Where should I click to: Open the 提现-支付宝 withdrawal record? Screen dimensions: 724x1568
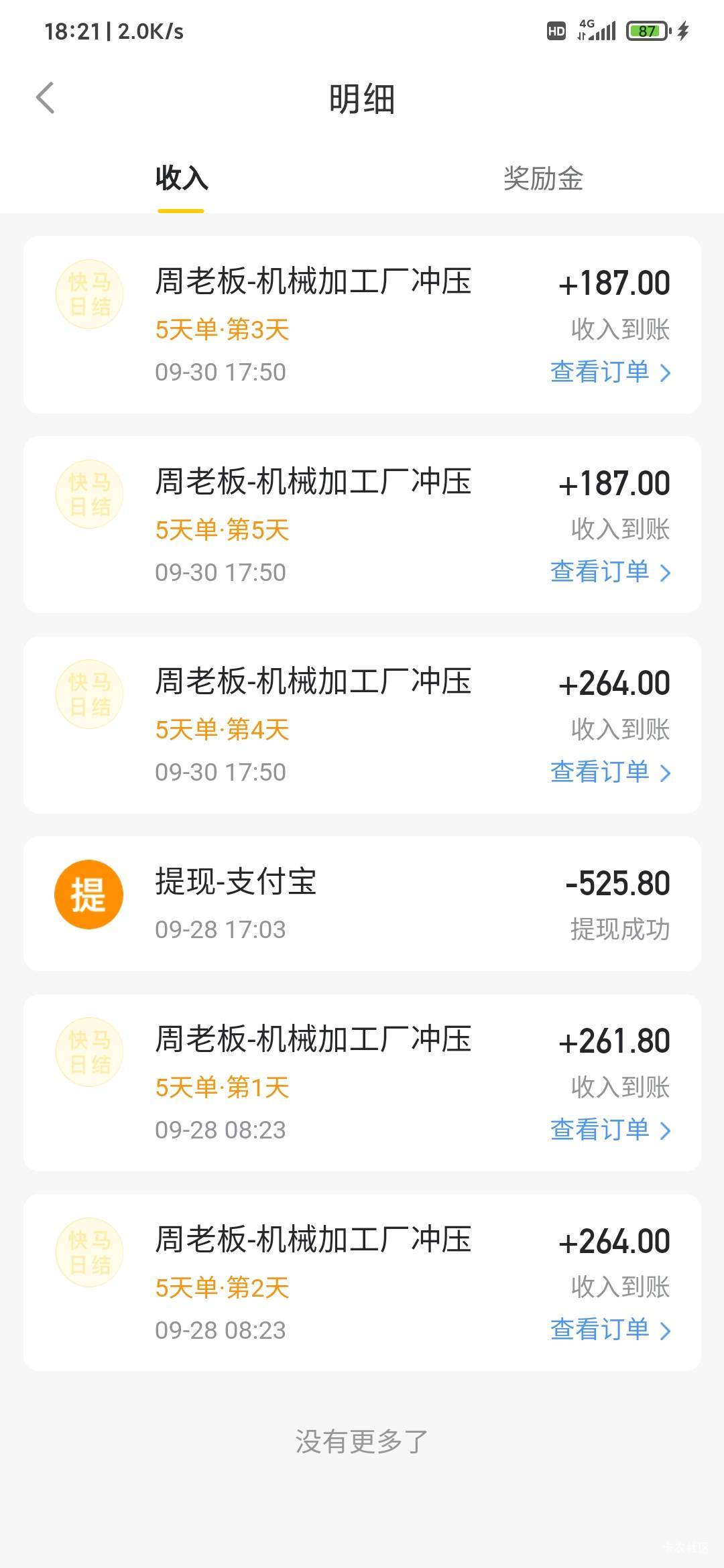(x=362, y=903)
